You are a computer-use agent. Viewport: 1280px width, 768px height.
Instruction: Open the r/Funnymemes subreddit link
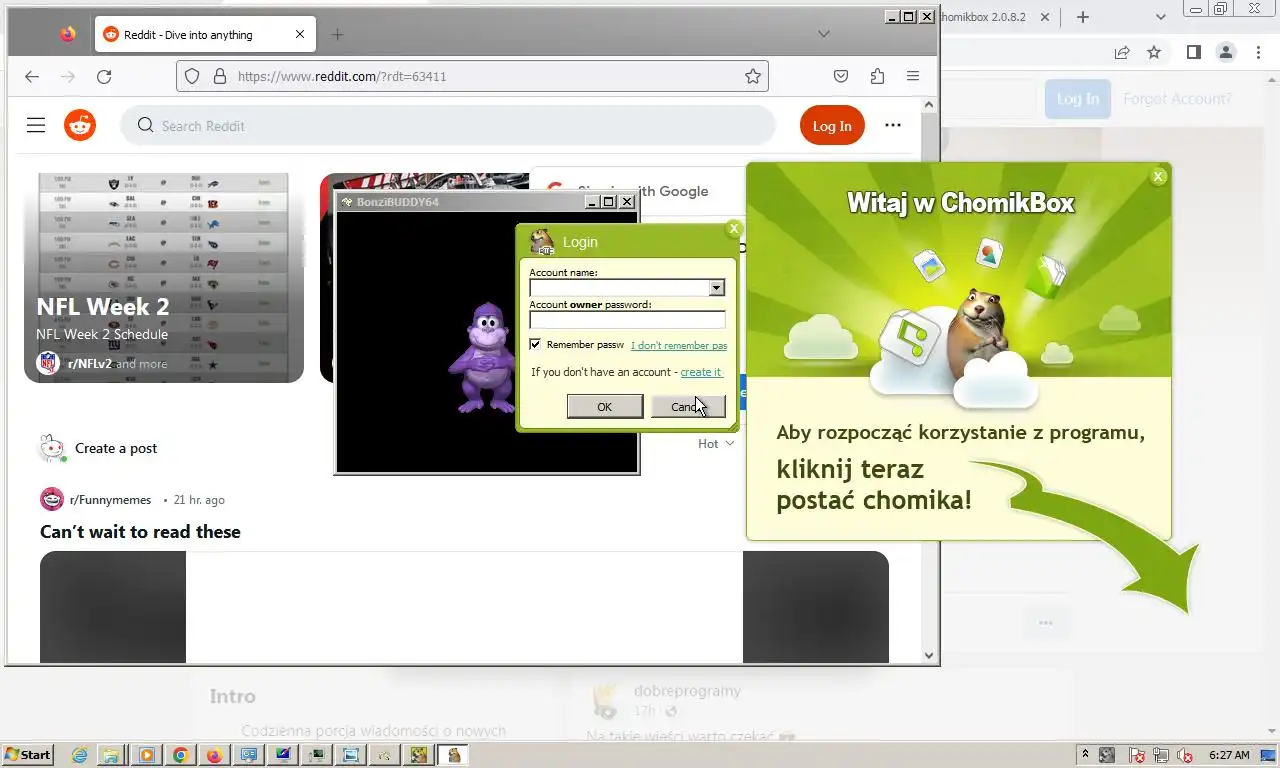click(x=110, y=499)
